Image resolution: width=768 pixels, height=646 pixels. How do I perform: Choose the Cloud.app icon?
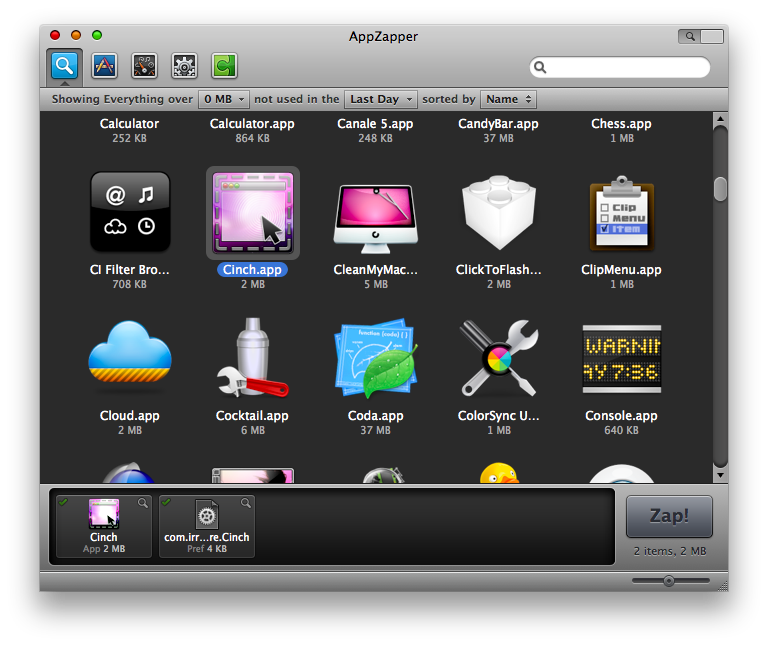point(130,359)
